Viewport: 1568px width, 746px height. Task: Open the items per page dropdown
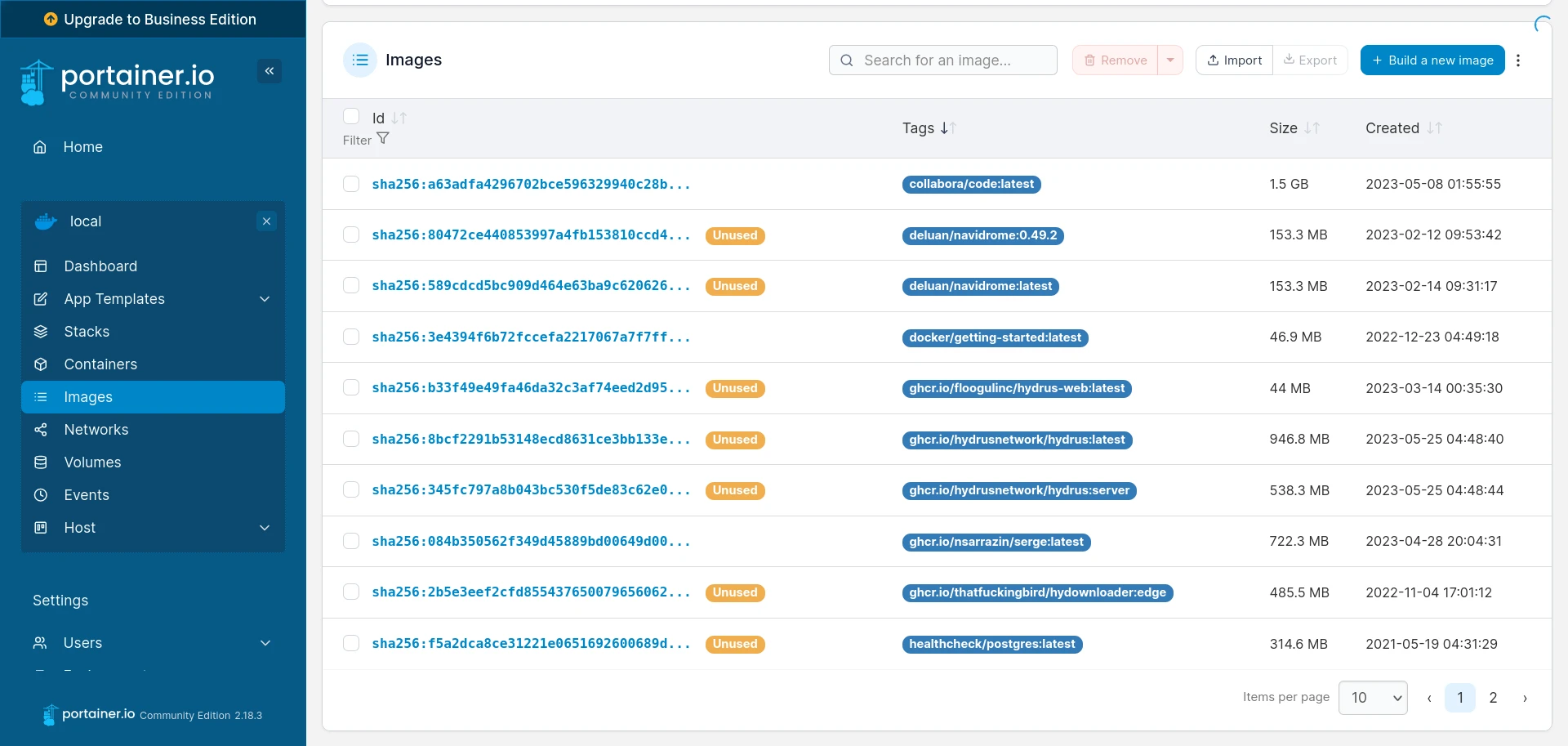pos(1372,698)
